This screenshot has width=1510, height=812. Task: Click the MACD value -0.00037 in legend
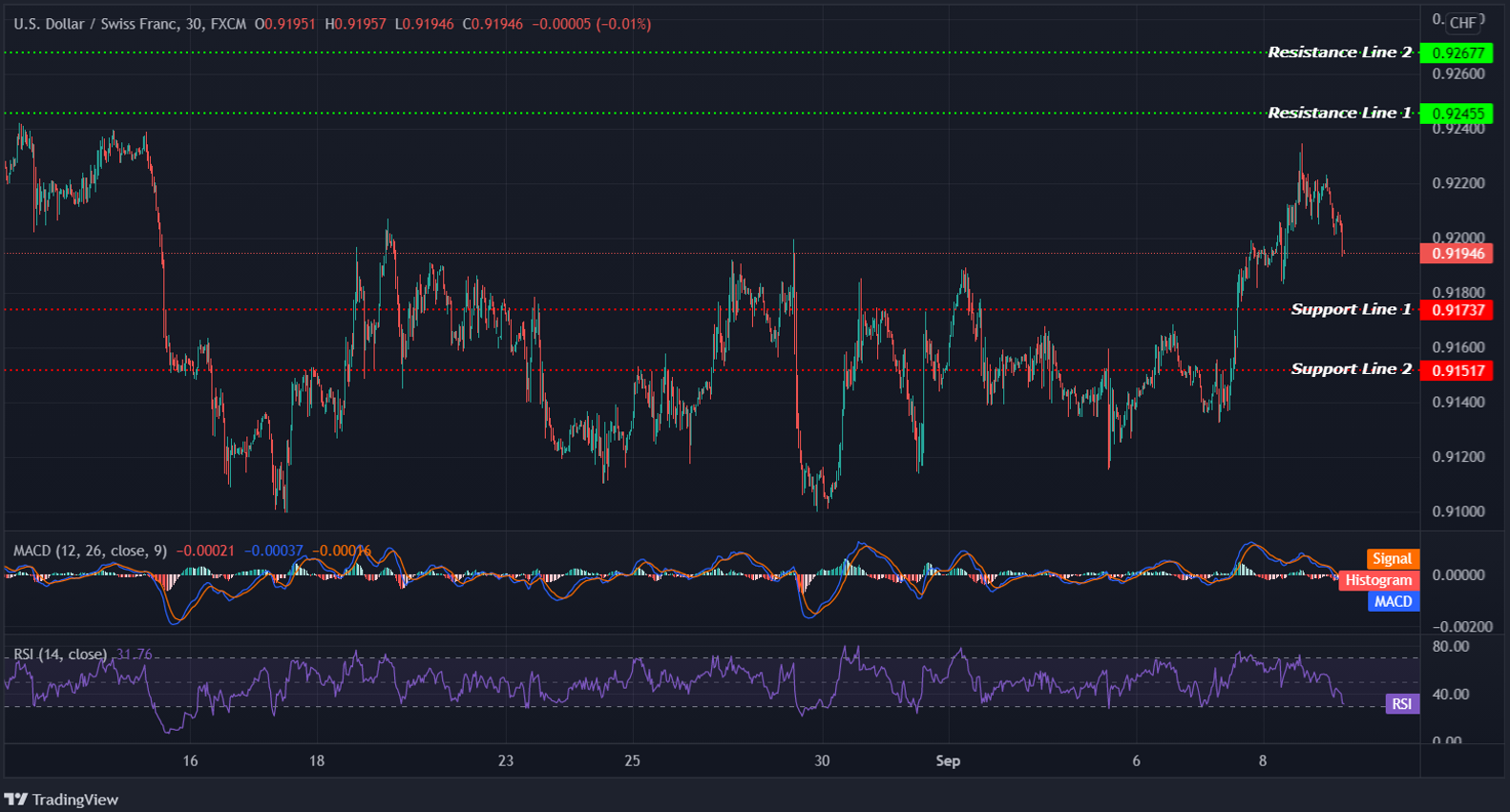274,551
